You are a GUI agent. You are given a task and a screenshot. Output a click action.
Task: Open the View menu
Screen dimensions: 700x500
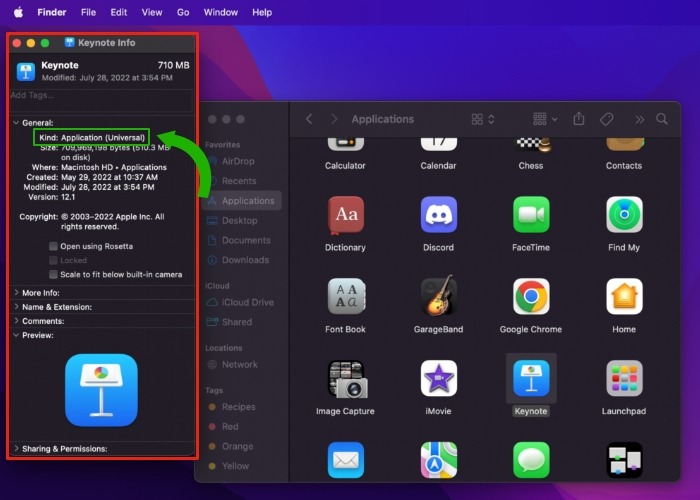point(152,12)
